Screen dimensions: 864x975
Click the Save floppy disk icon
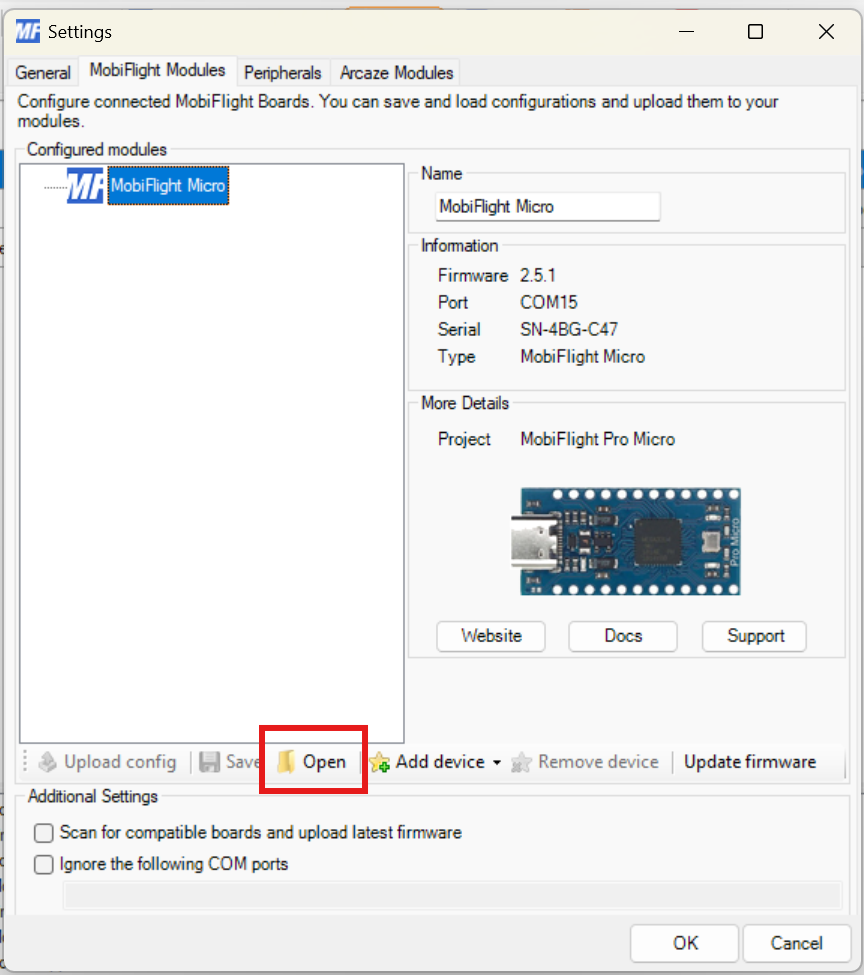point(209,762)
